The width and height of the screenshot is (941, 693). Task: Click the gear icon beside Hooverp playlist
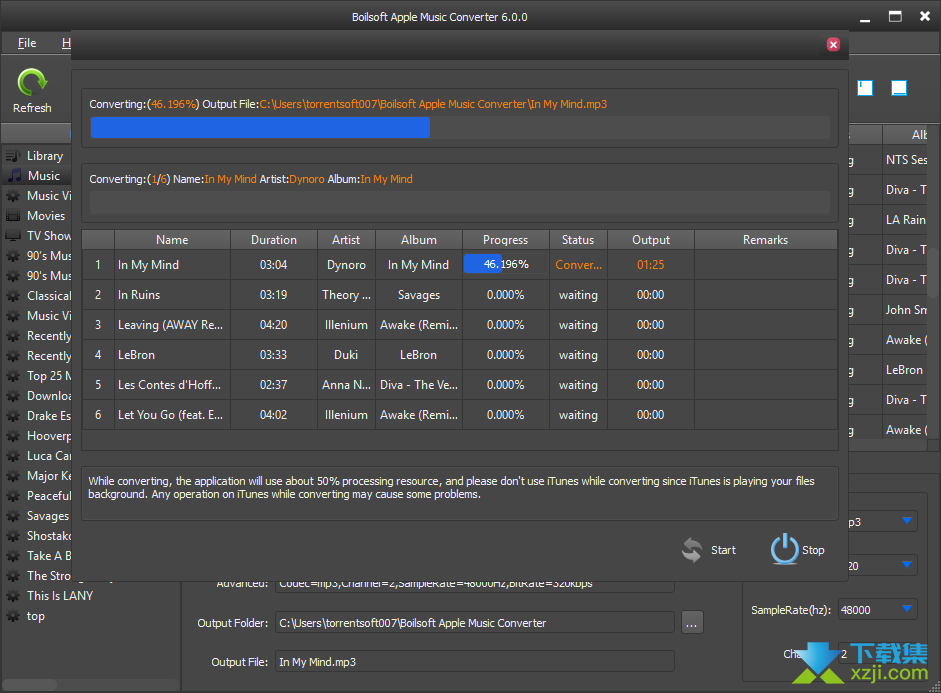13,436
